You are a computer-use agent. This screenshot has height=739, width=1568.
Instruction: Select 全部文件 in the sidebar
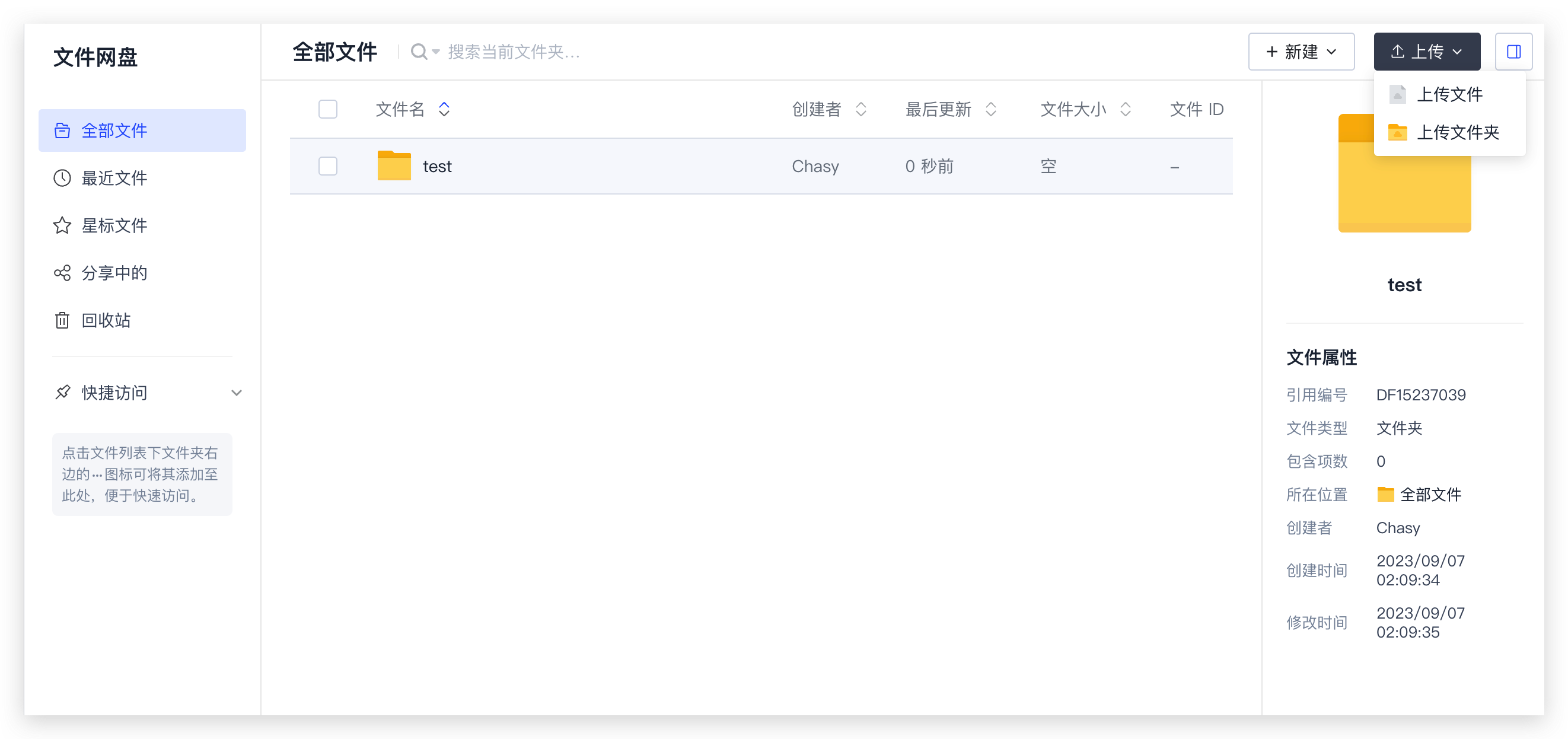click(x=142, y=130)
